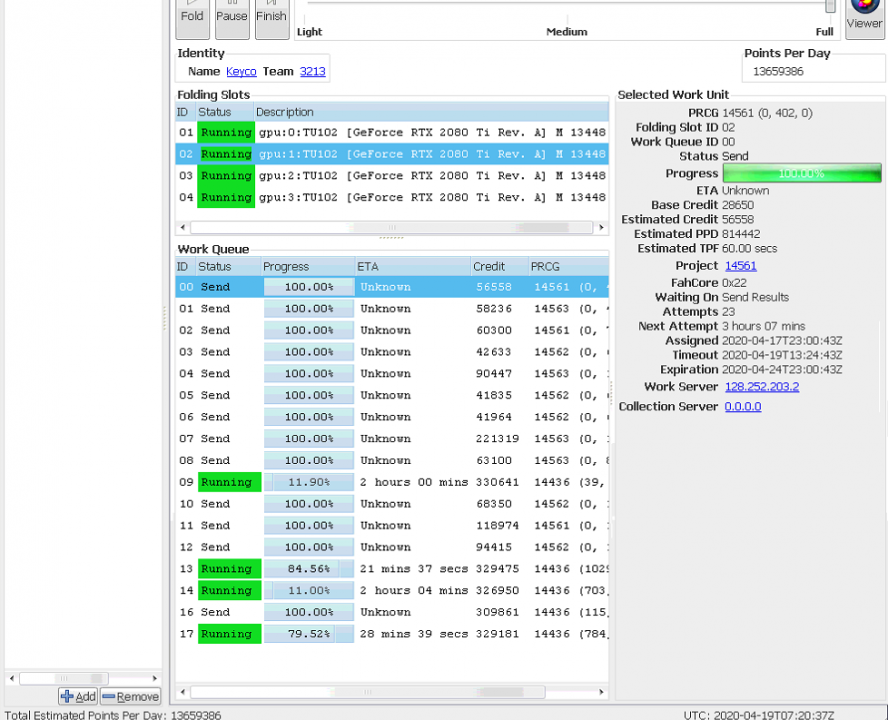Select work queue row 05 with credit 41835
This screenshot has width=888, height=720.
point(392,395)
